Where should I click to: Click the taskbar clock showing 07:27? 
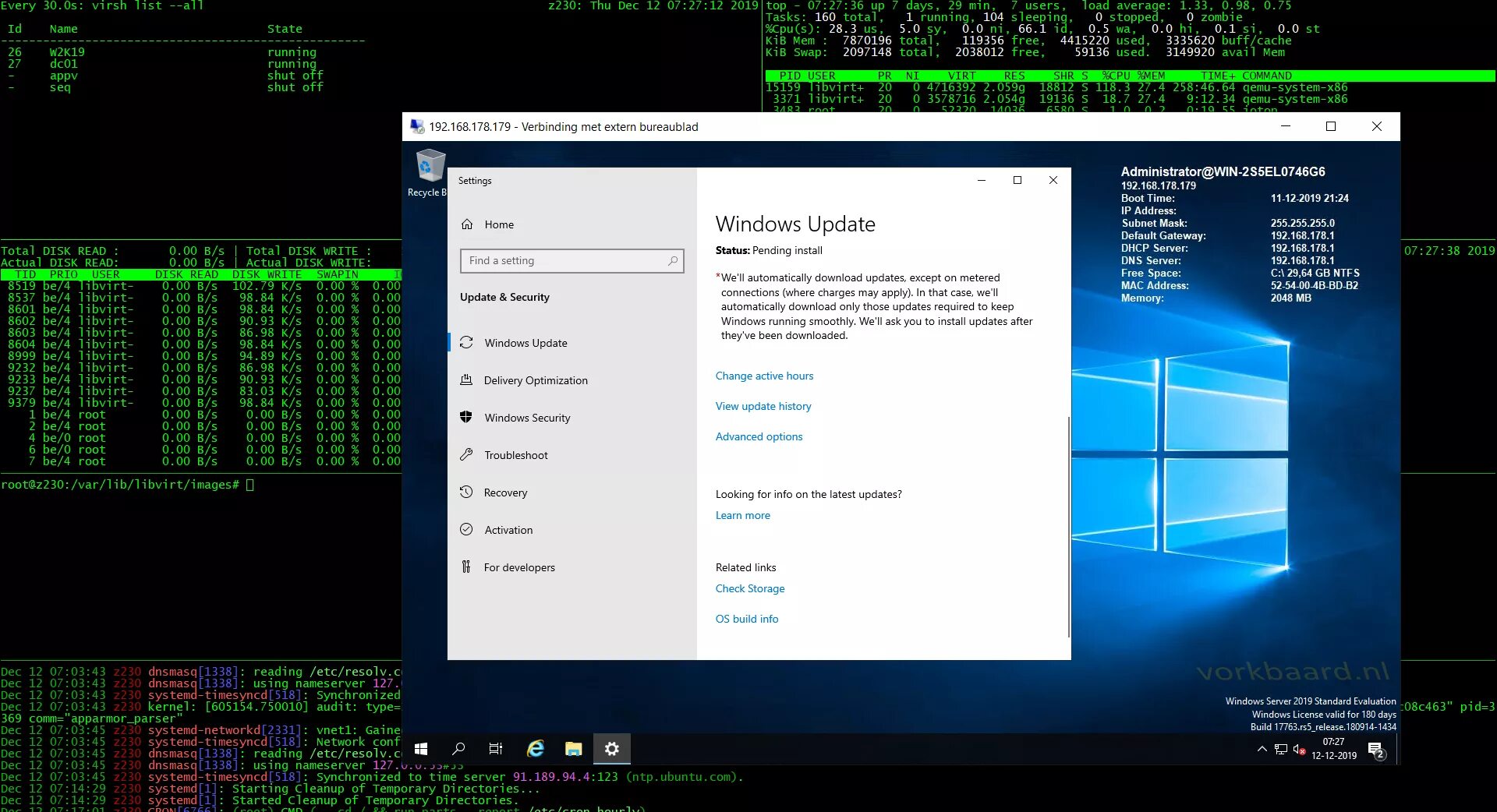pos(1334,749)
